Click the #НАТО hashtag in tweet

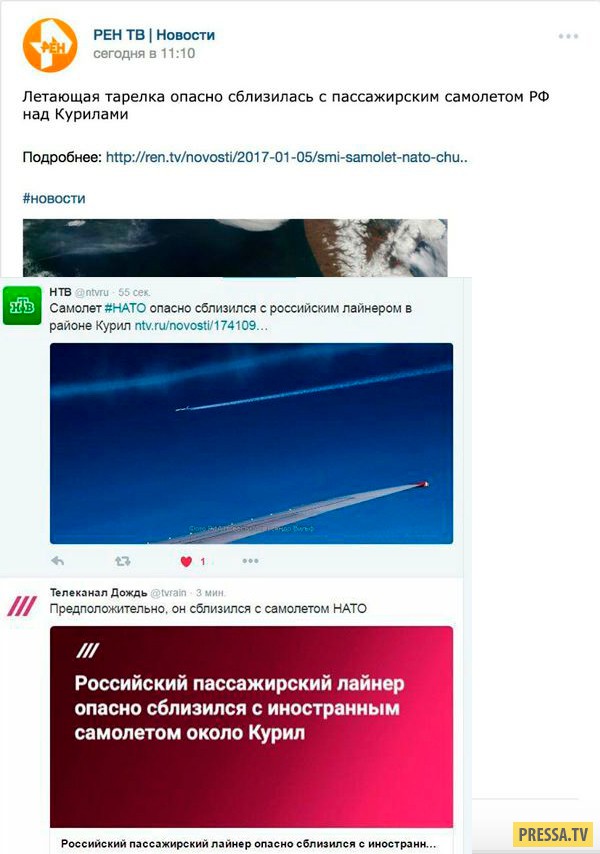(125, 308)
